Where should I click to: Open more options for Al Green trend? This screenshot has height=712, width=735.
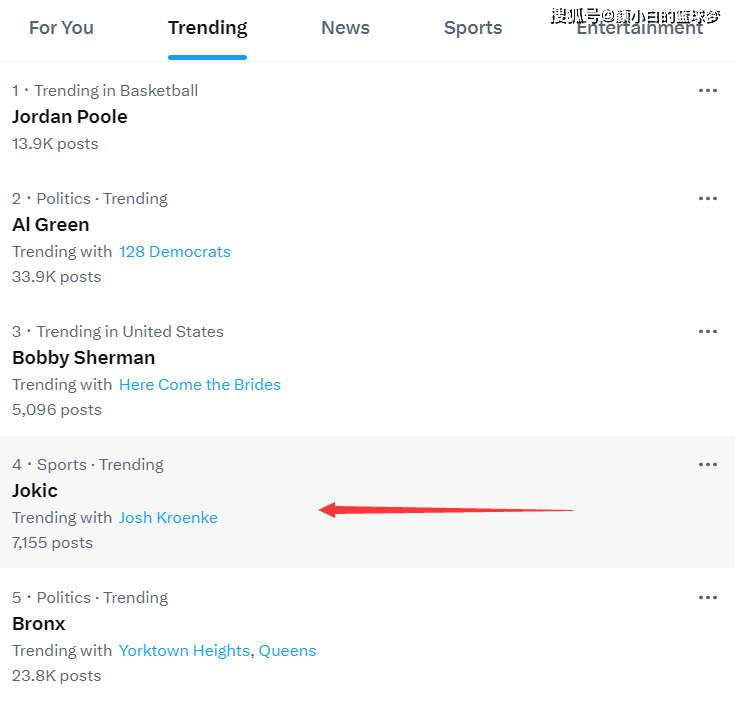(x=707, y=199)
